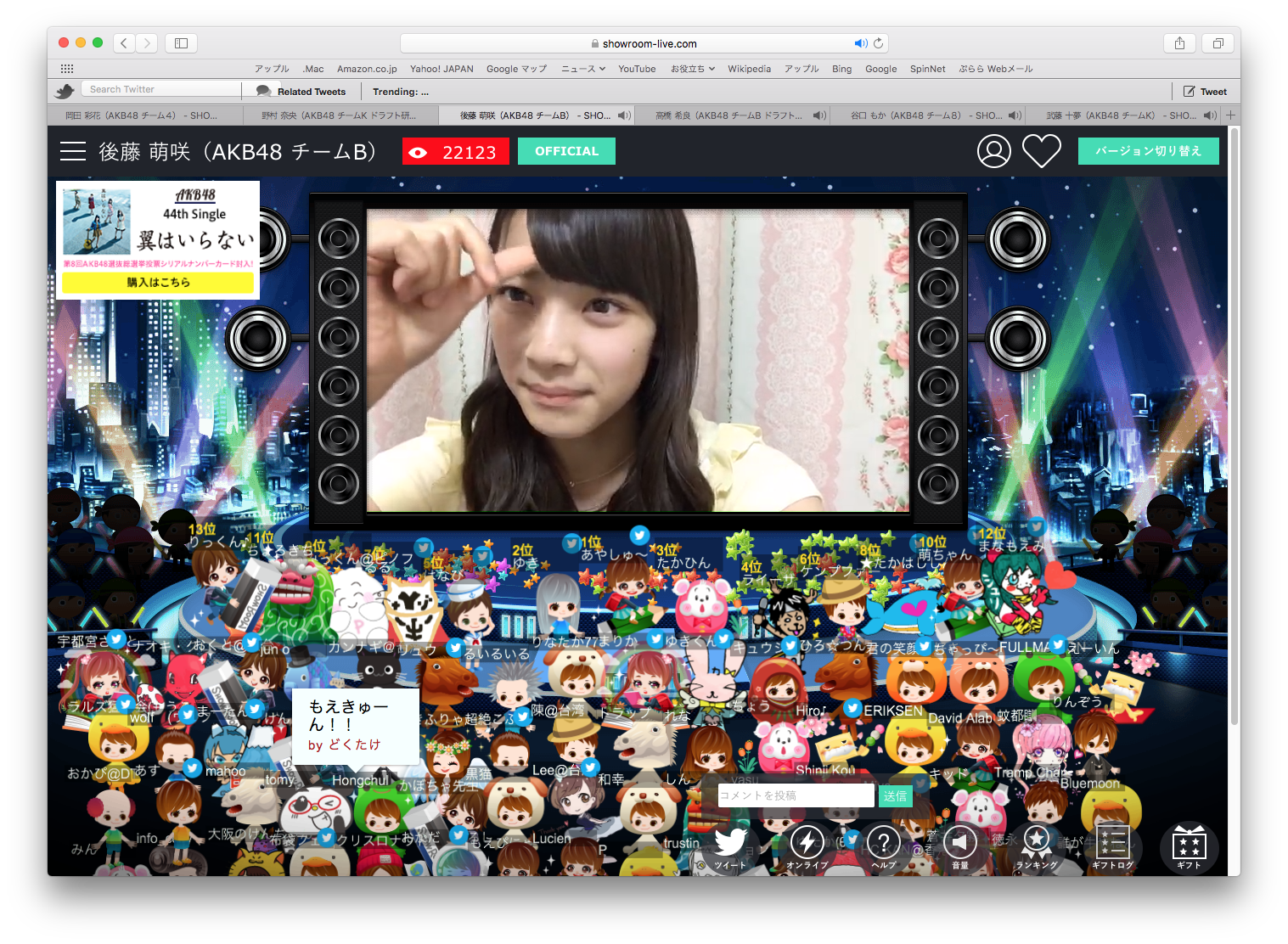Open a new tab with the plus button

[1230, 115]
